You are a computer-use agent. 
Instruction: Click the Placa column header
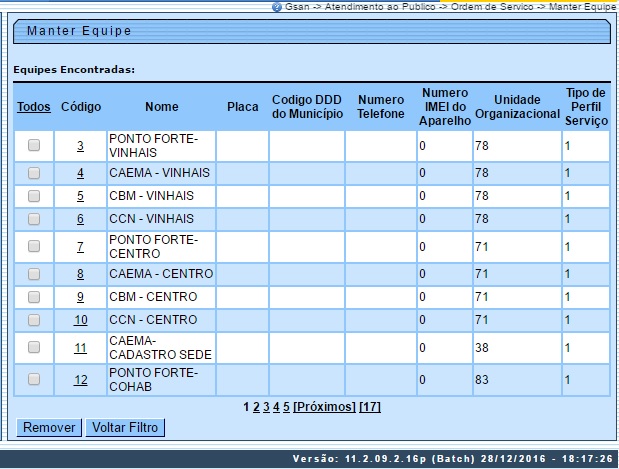242,107
